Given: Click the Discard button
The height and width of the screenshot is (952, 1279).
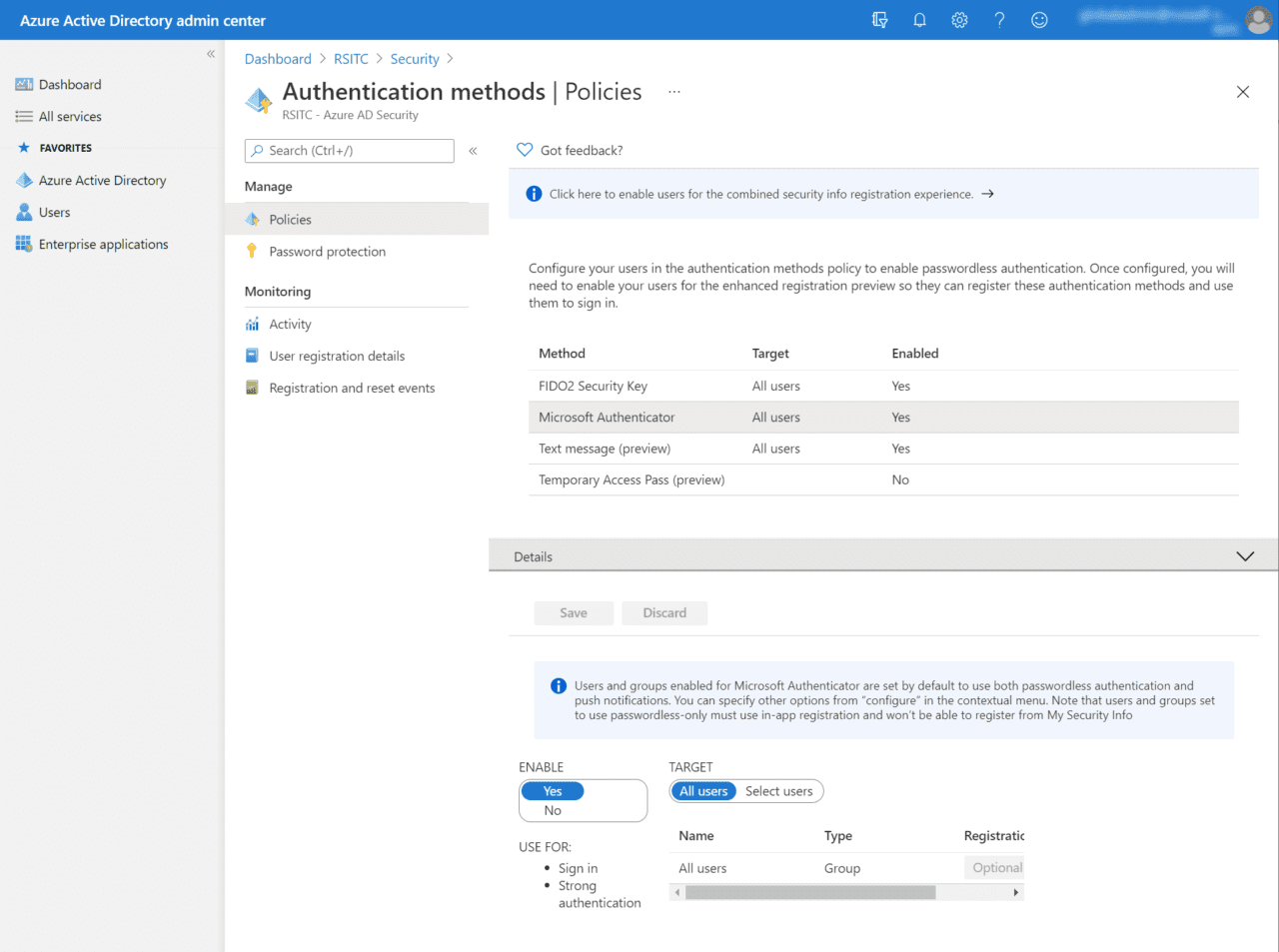Looking at the screenshot, I should (x=664, y=613).
